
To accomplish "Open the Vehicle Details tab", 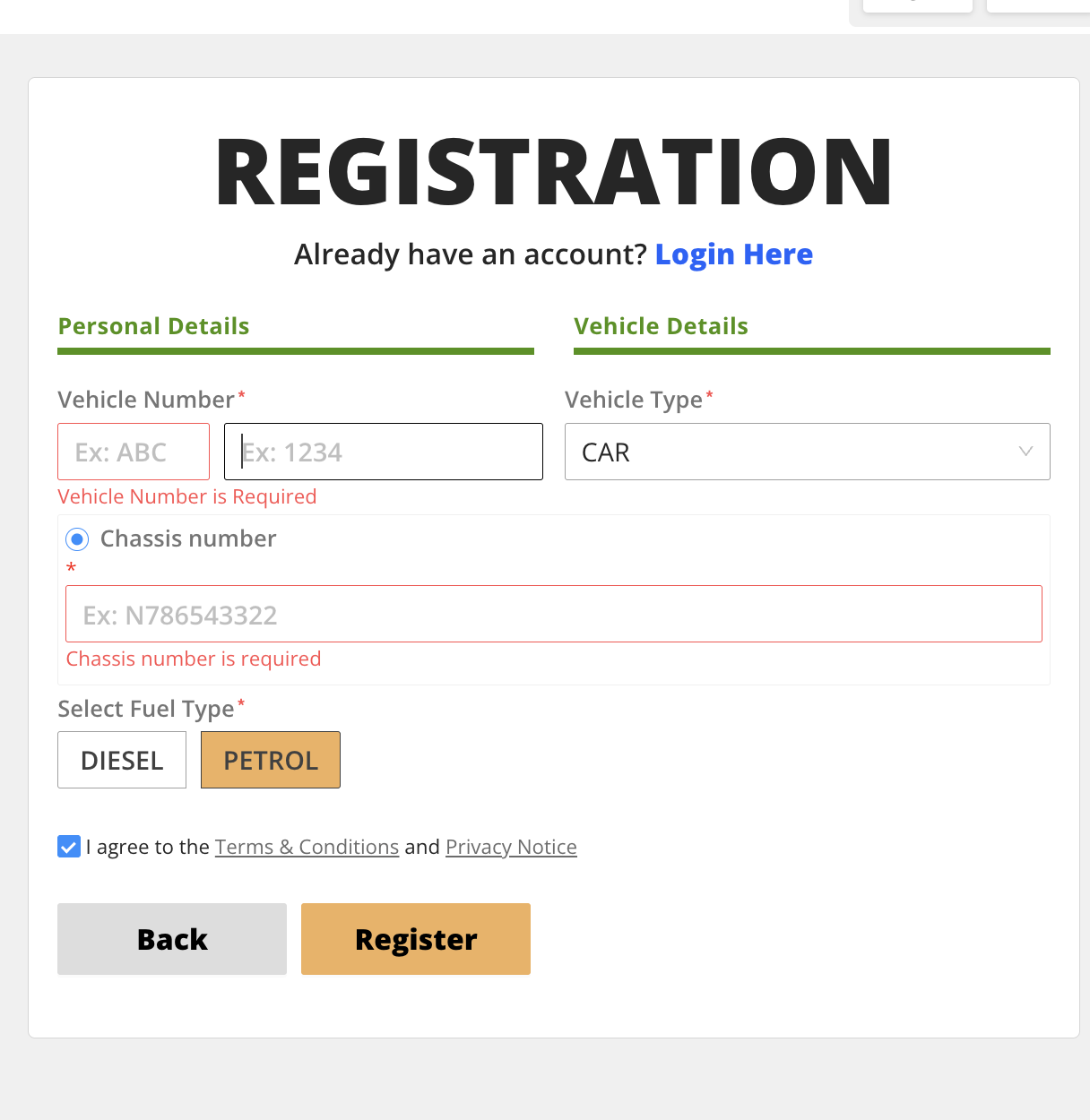I will pyautogui.click(x=661, y=327).
